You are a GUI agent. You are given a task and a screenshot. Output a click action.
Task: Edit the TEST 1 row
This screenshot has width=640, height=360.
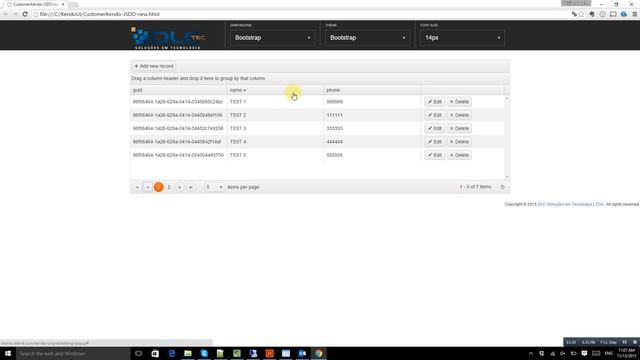click(x=434, y=102)
